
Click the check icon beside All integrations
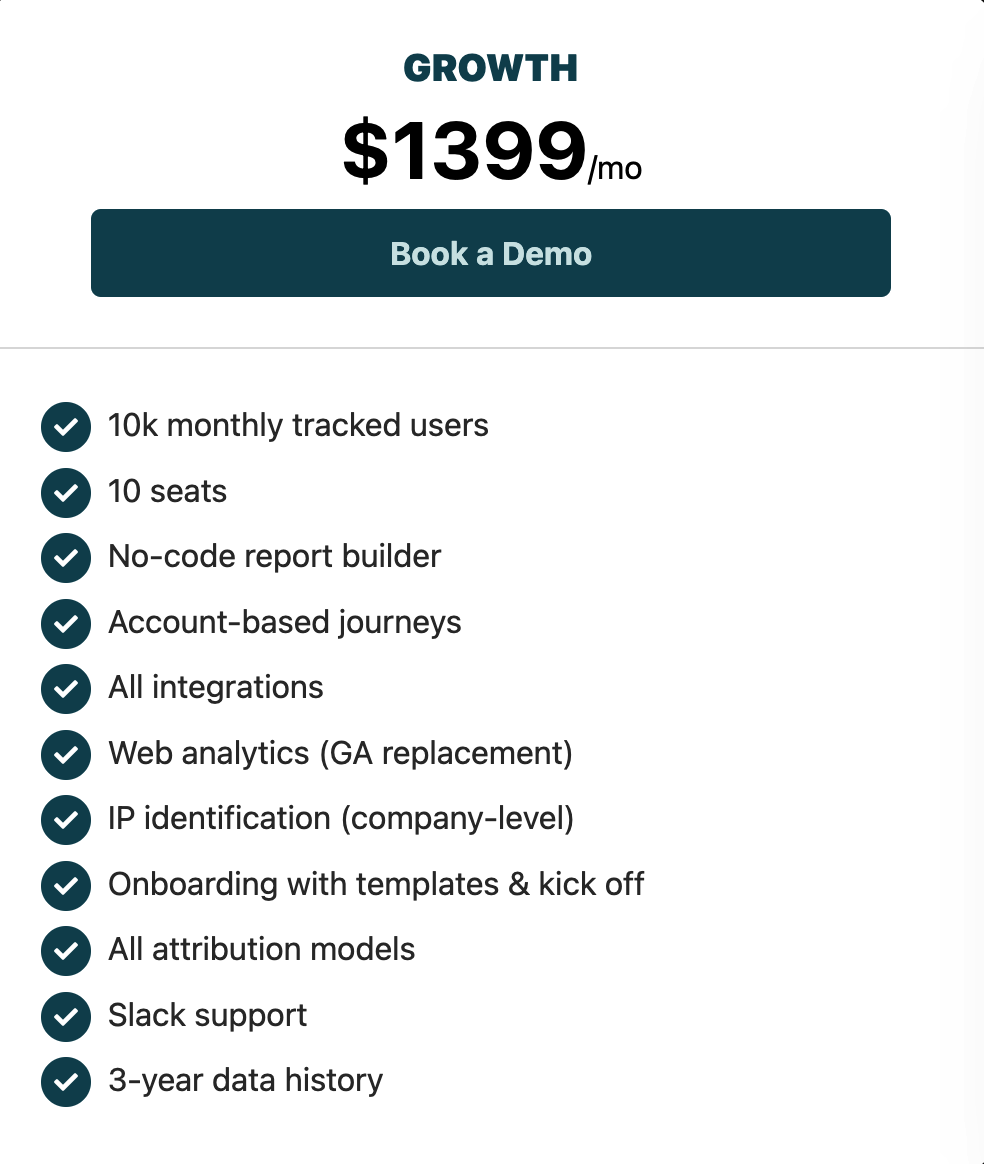[x=66, y=688]
